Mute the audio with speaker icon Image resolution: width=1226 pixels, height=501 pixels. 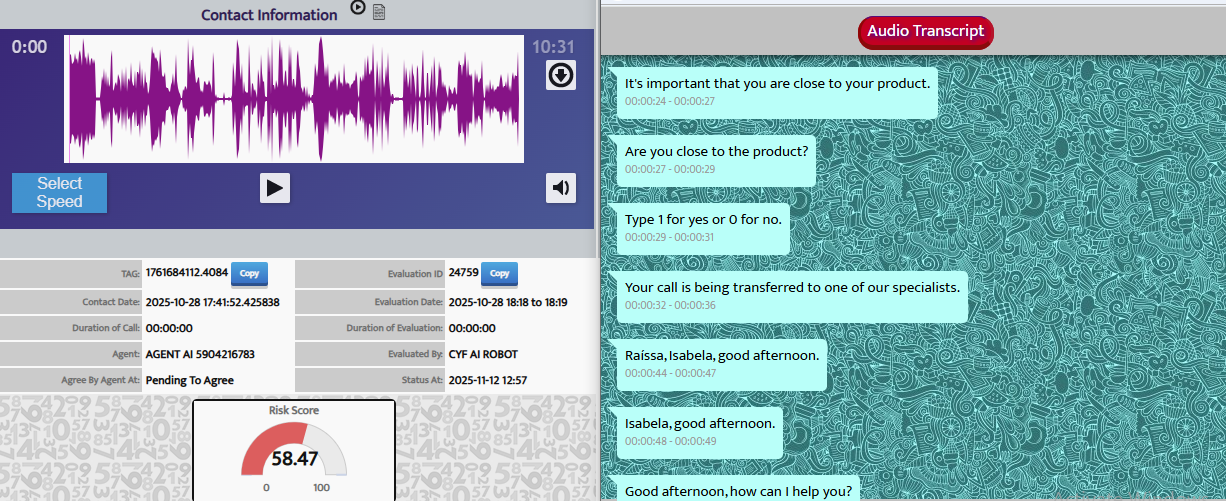pos(561,188)
